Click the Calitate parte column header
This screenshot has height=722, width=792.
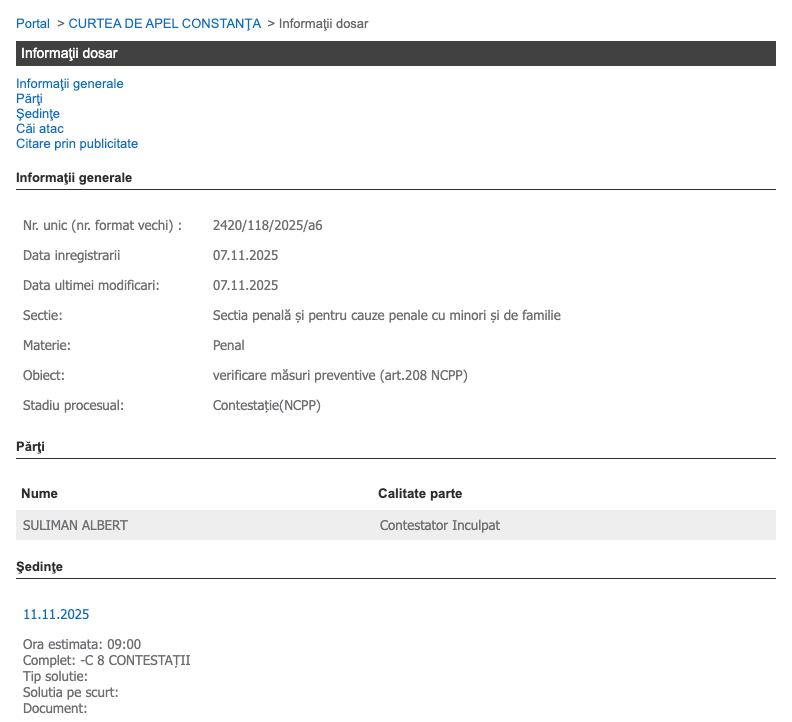tap(420, 494)
